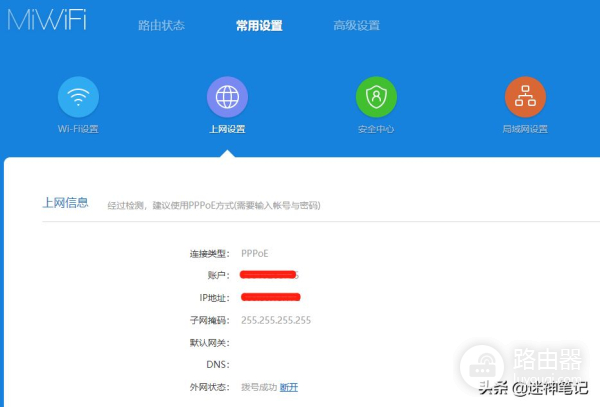Click the 默认网关 label
The height and width of the screenshot is (407, 600).
tap(210, 343)
